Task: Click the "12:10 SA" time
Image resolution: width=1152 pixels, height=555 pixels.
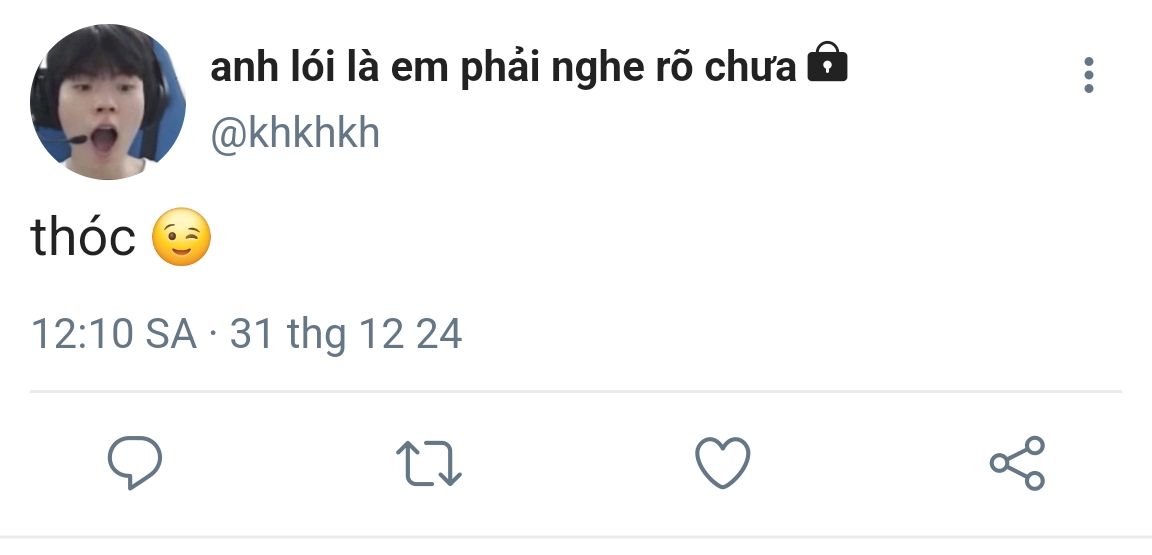Action: point(114,333)
